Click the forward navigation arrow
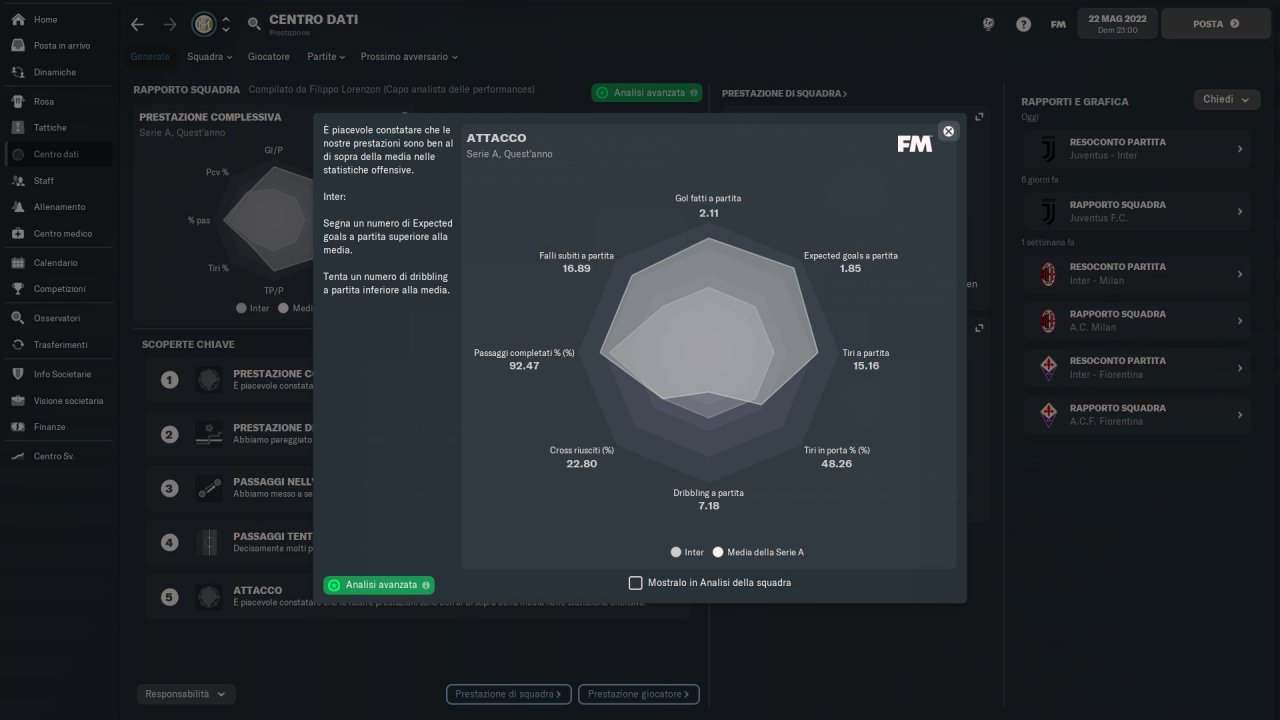The width and height of the screenshot is (1280, 720). (x=170, y=24)
